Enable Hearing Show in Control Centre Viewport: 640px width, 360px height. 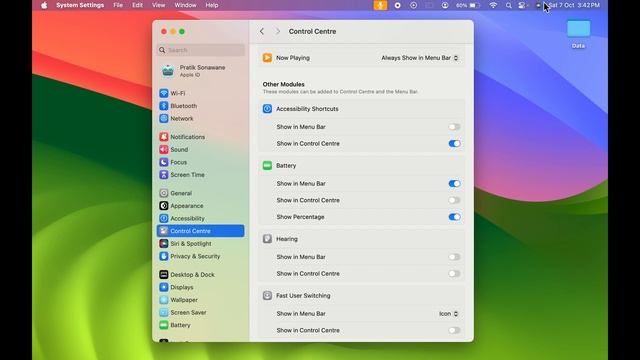454,274
